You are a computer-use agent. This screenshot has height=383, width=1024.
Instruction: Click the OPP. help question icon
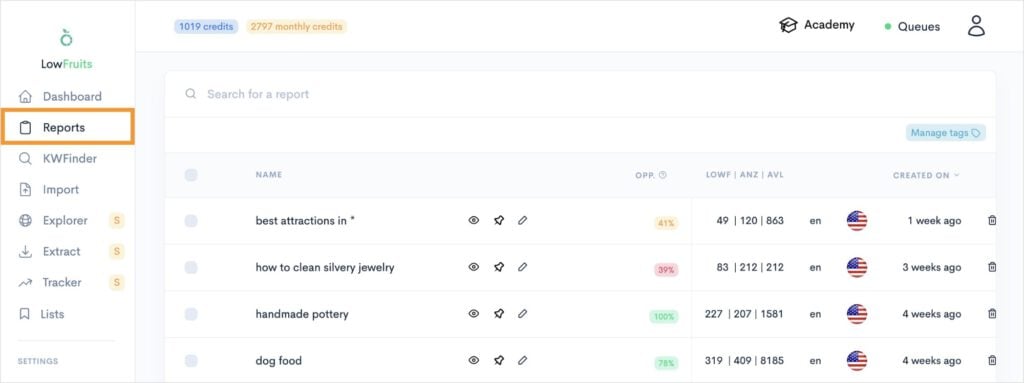pyautogui.click(x=663, y=175)
